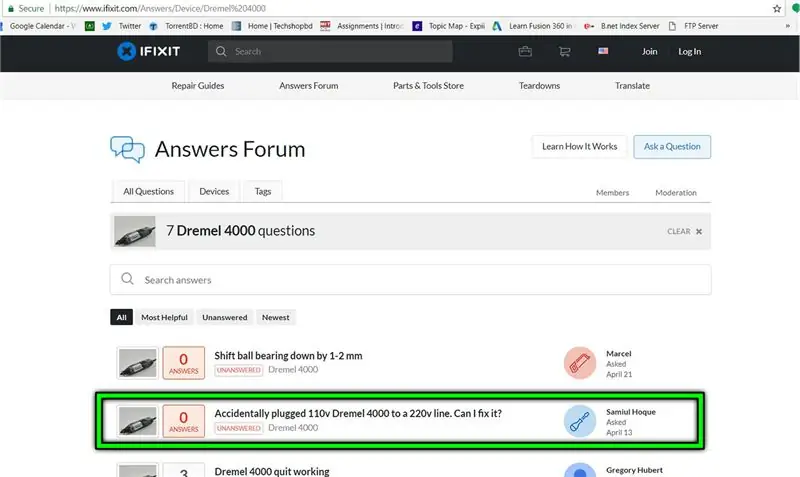Bookmark page with star icon
Image resolution: width=800 pixels, height=477 pixels.
pyautogui.click(x=777, y=8)
